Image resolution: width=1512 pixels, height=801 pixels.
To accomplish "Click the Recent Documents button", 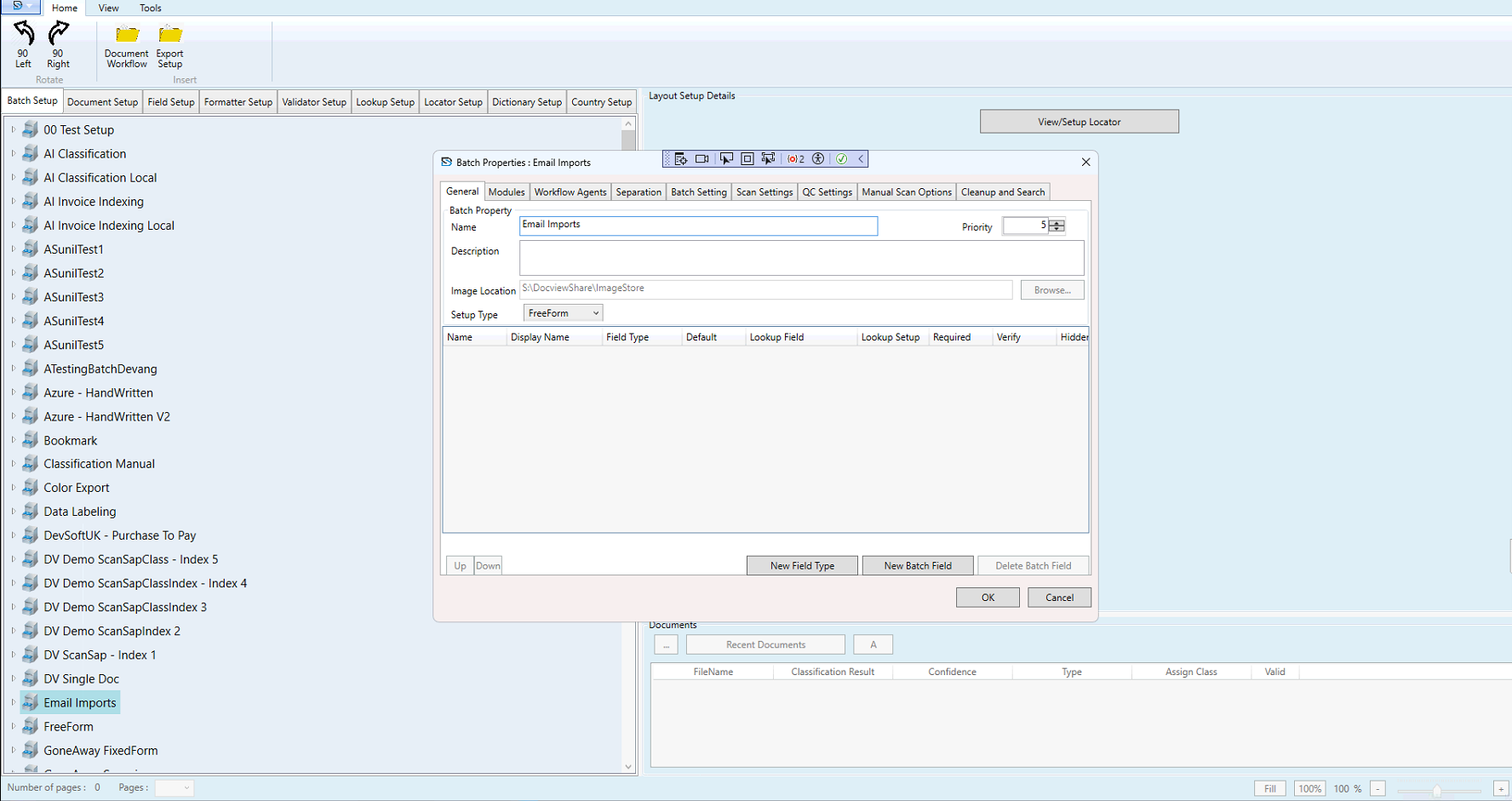I will click(765, 644).
